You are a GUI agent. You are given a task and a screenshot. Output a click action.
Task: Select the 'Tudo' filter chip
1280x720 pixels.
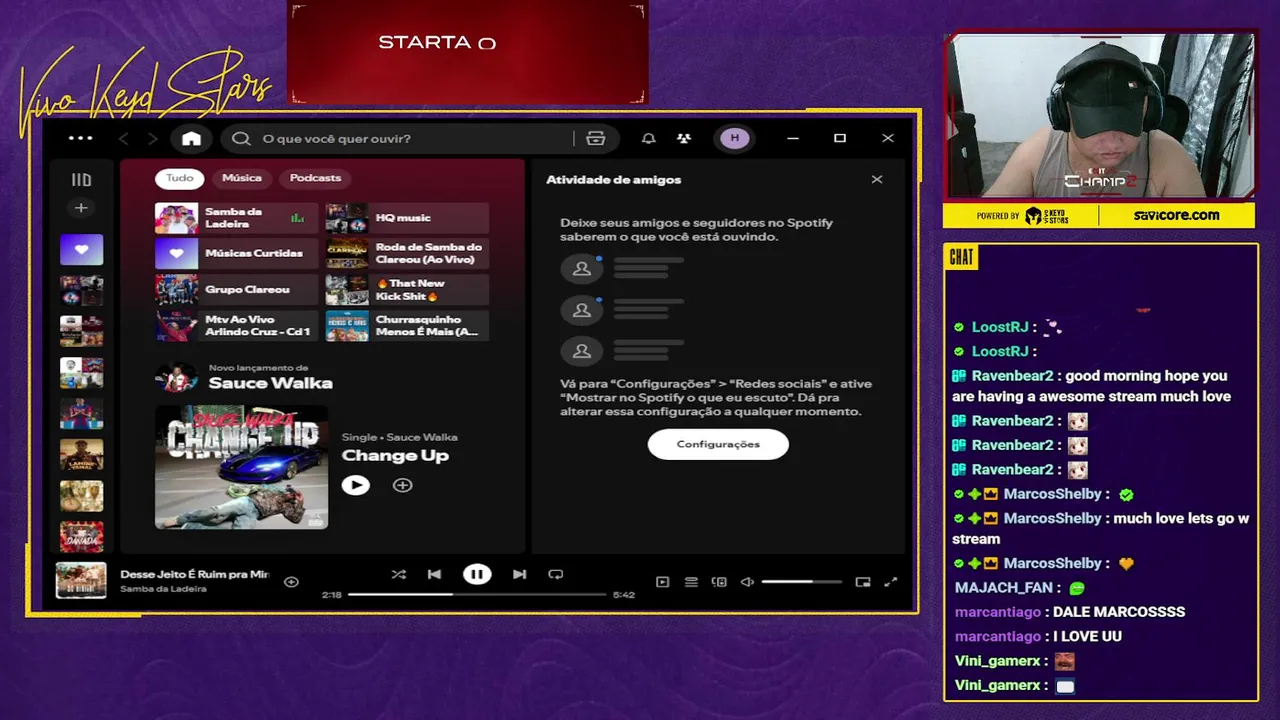point(180,178)
